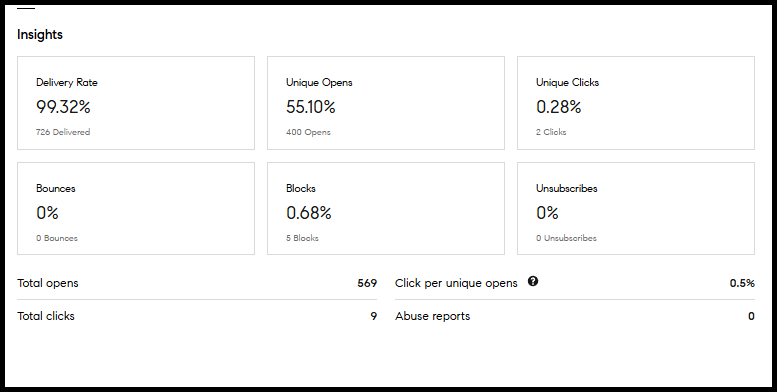Click the abuse reports value 0
Screen dimensions: 777x392
[751, 316]
